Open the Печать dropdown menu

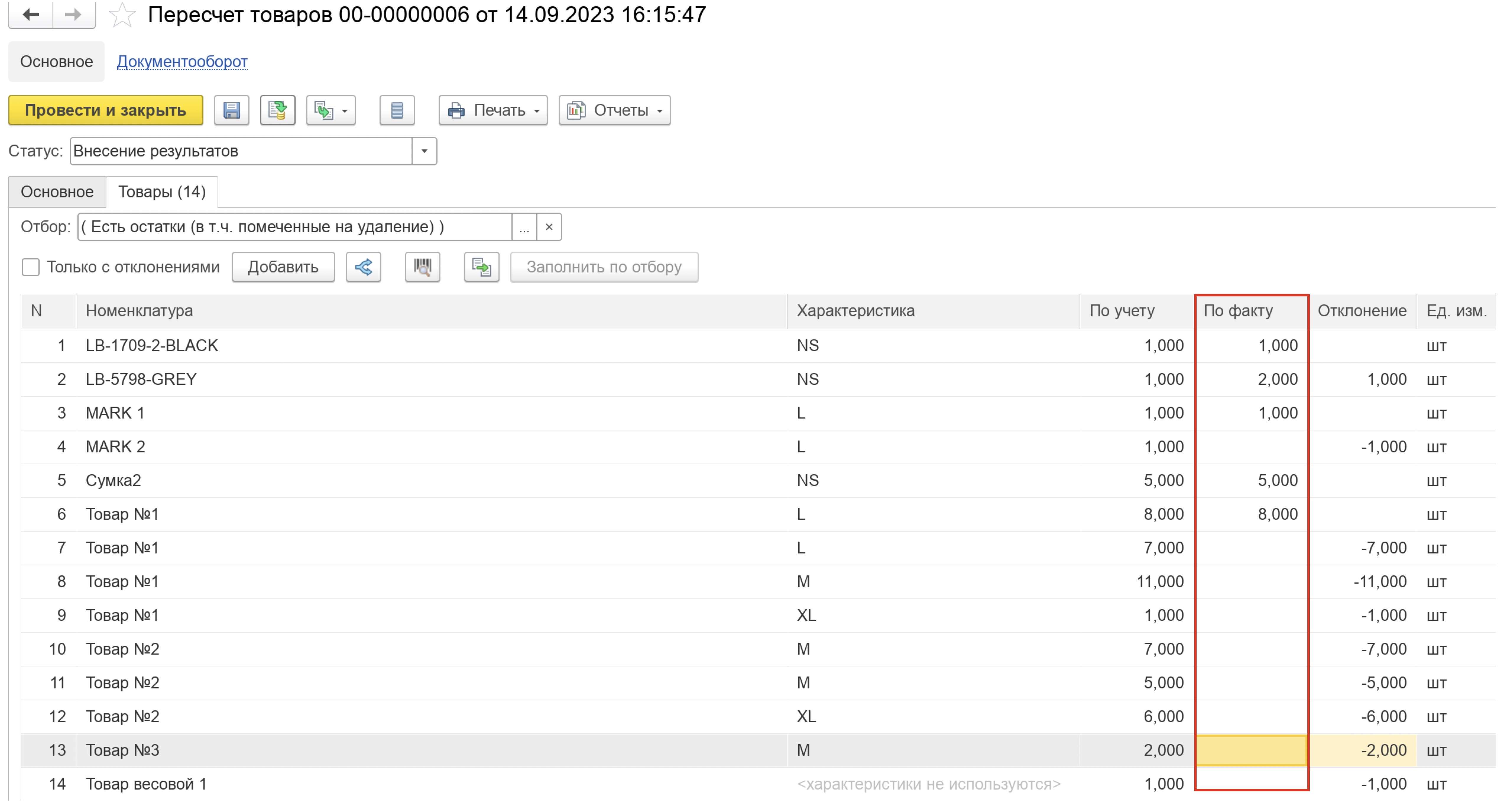click(x=493, y=111)
